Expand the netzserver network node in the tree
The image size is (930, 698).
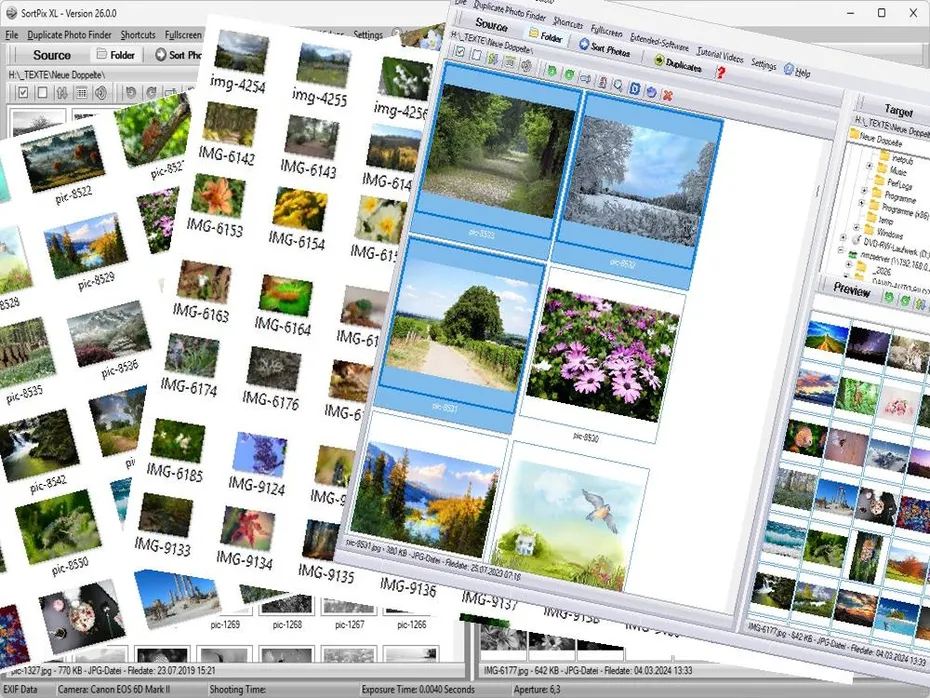(x=842, y=250)
